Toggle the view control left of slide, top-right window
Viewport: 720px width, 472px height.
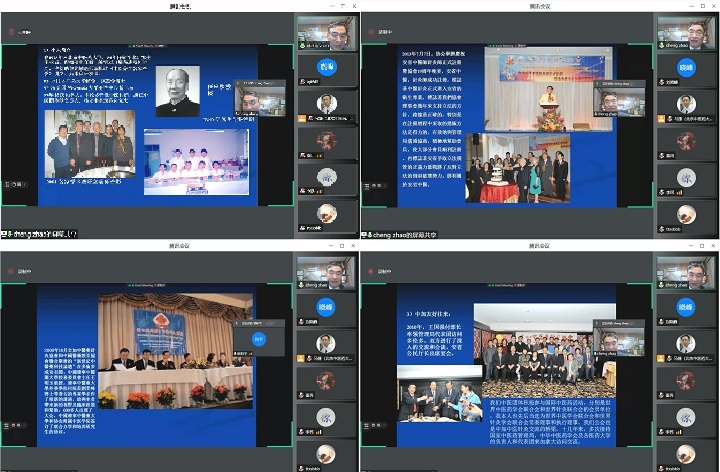(366, 185)
